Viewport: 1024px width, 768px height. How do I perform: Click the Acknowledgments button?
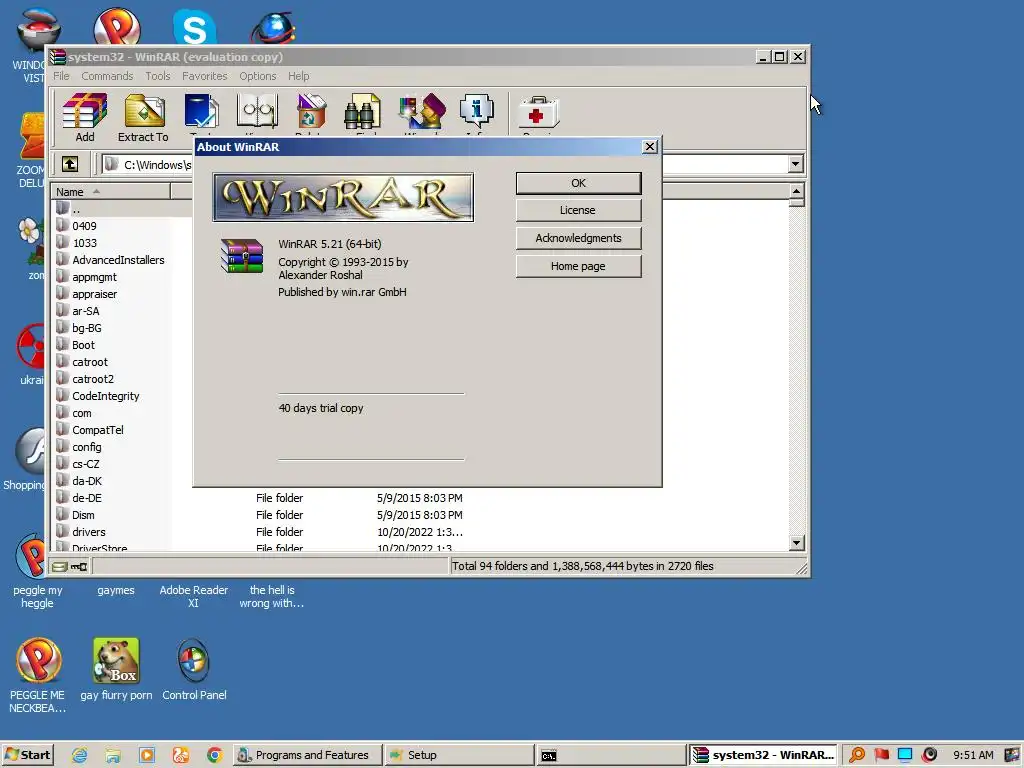click(579, 238)
